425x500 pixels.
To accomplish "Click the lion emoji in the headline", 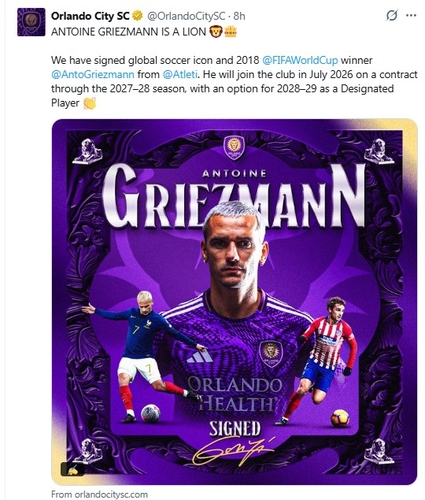I will coord(216,32).
